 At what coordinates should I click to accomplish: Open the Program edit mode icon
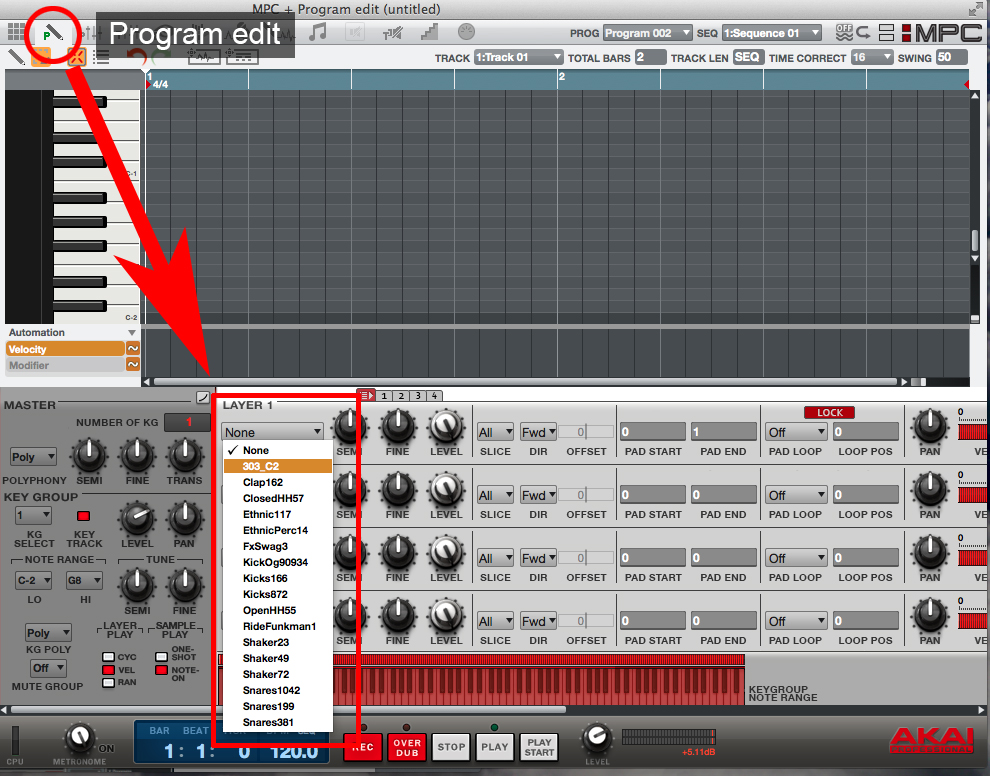point(49,33)
